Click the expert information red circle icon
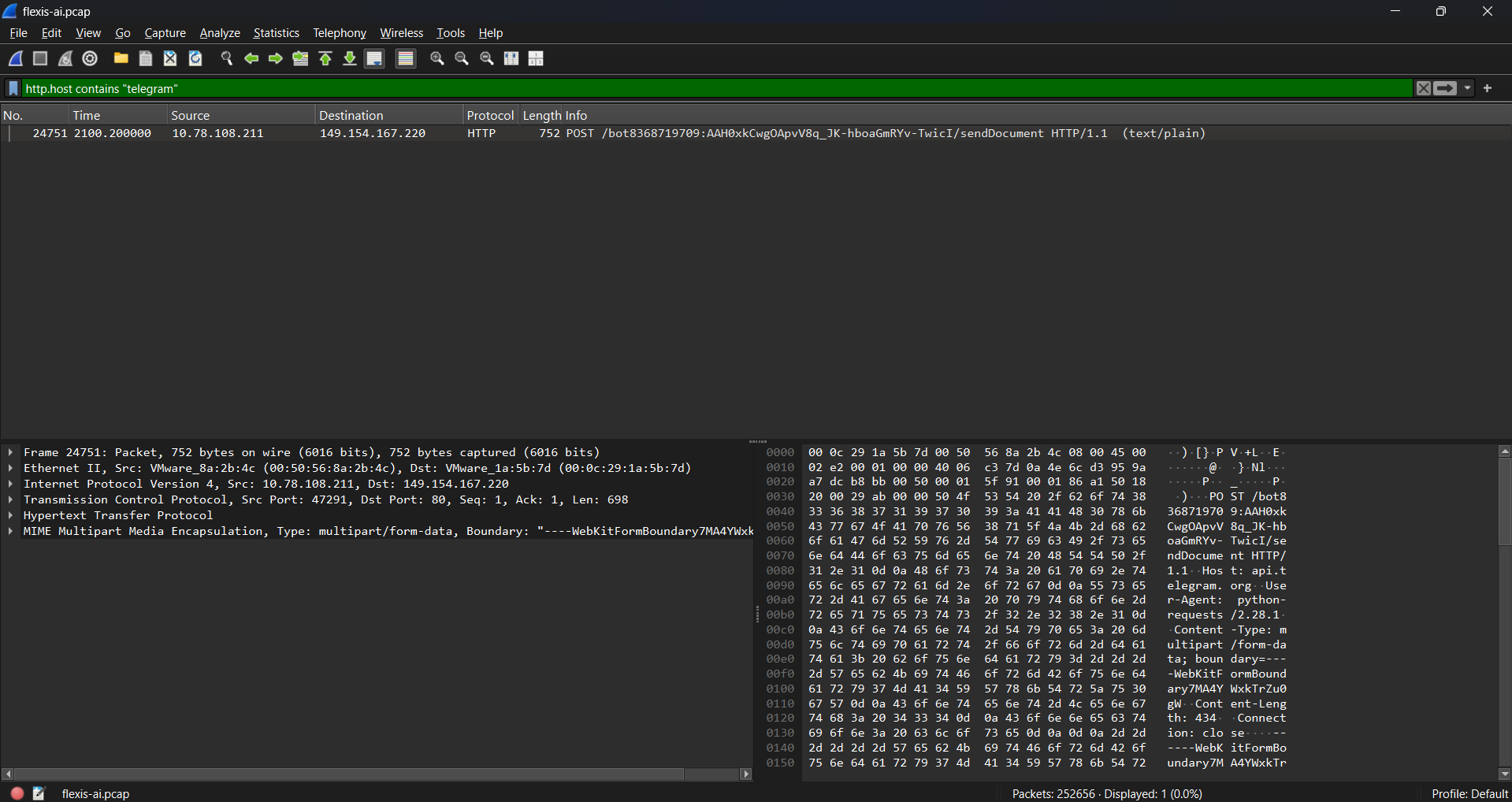 pos(17,793)
